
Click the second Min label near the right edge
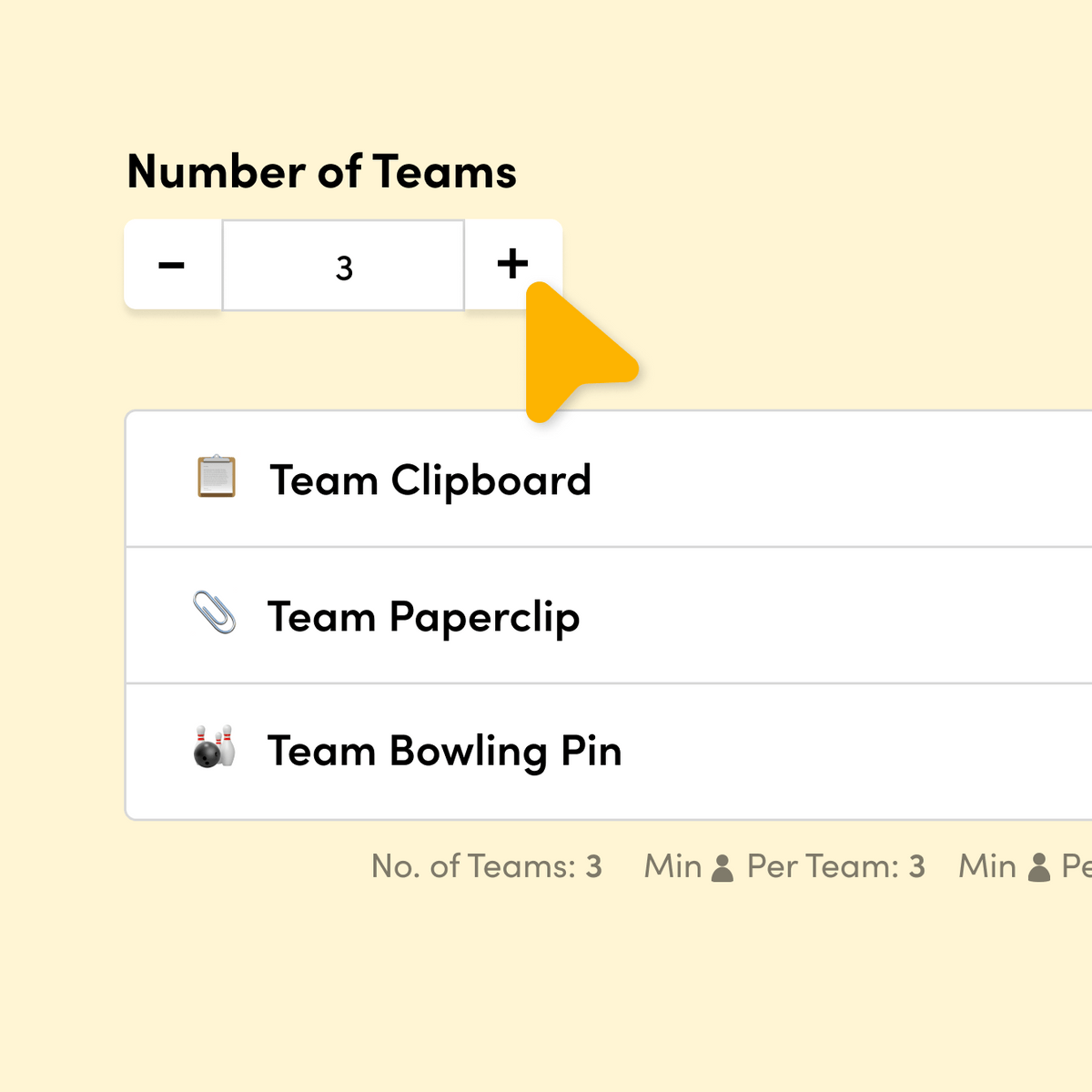pos(987,866)
